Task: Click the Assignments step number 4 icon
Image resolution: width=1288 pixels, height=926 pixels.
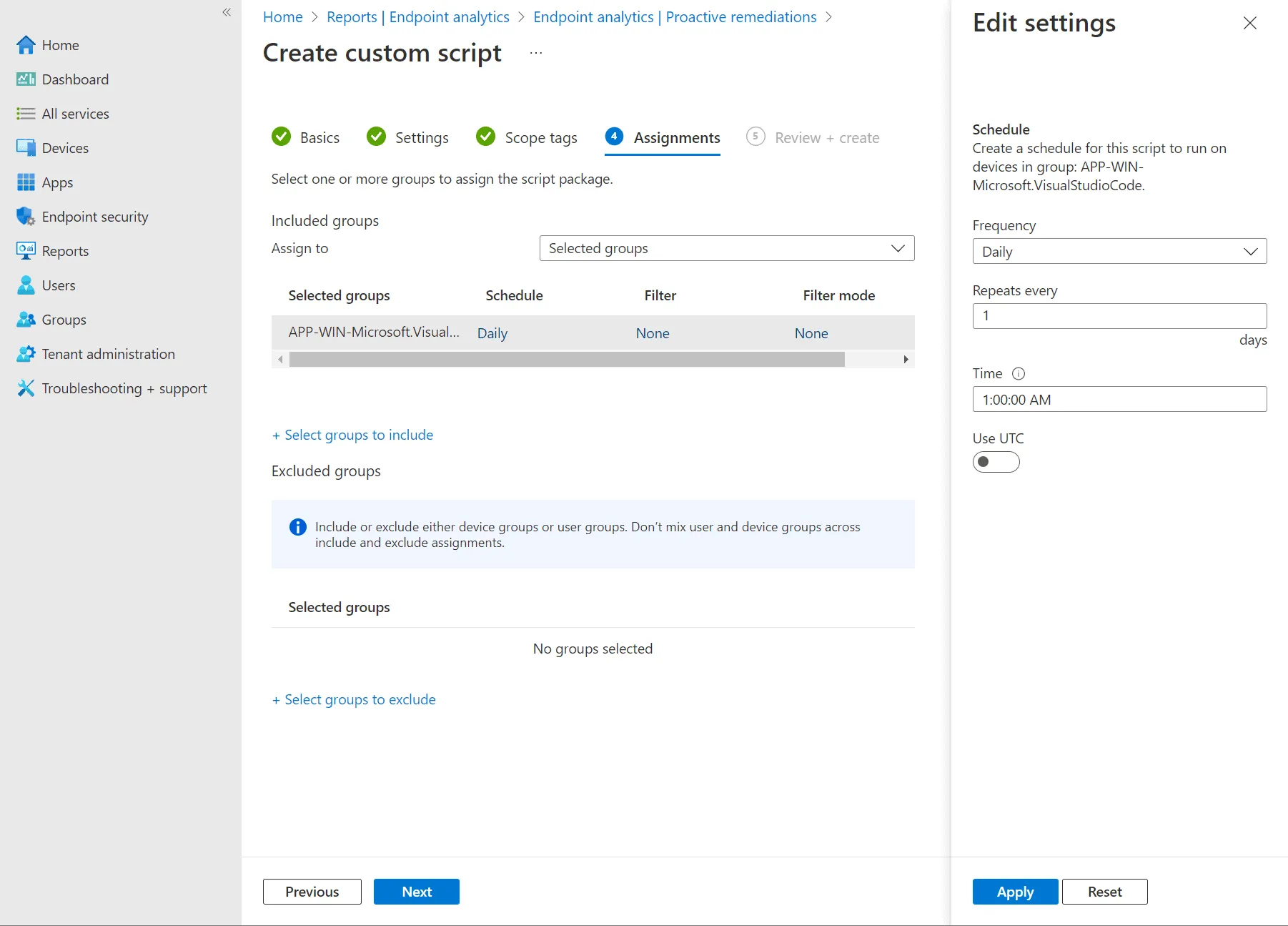Action: click(614, 136)
